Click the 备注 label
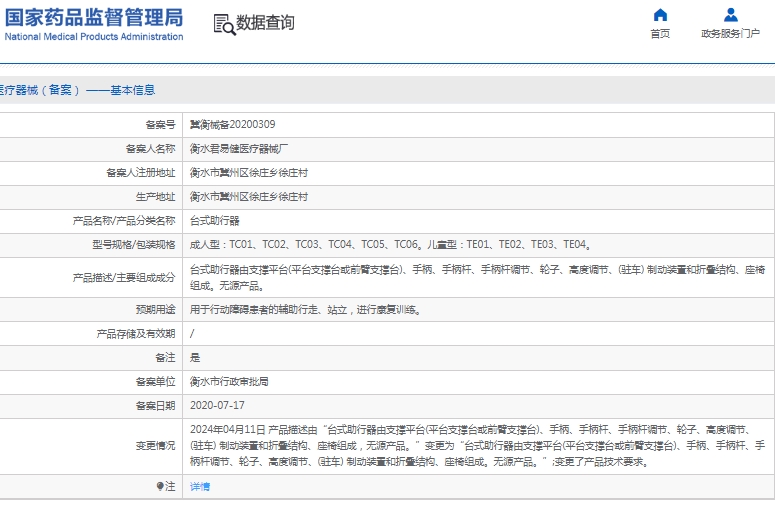The image size is (775, 506). coord(165,358)
